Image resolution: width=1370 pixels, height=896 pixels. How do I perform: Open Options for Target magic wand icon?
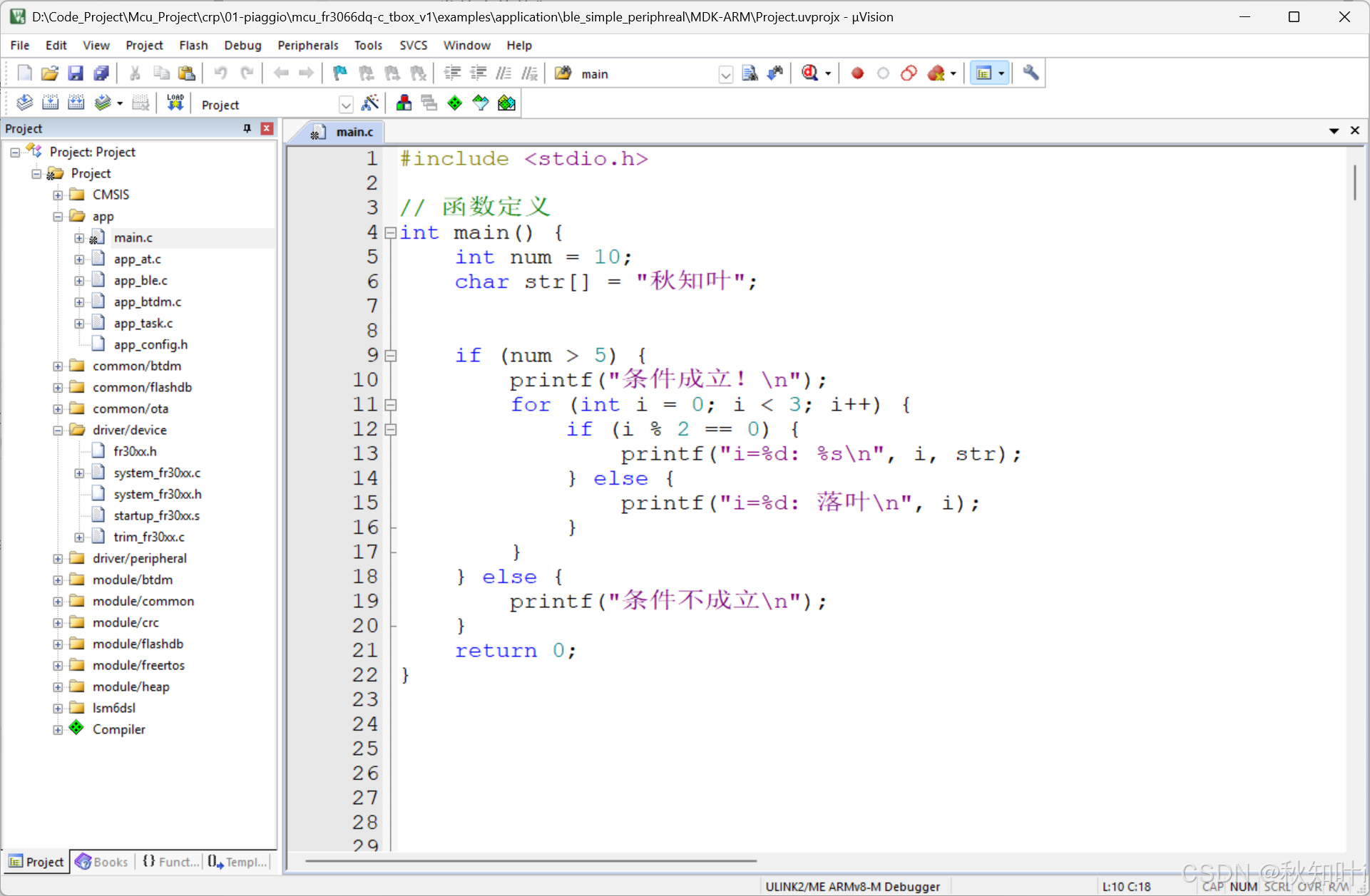coord(369,103)
